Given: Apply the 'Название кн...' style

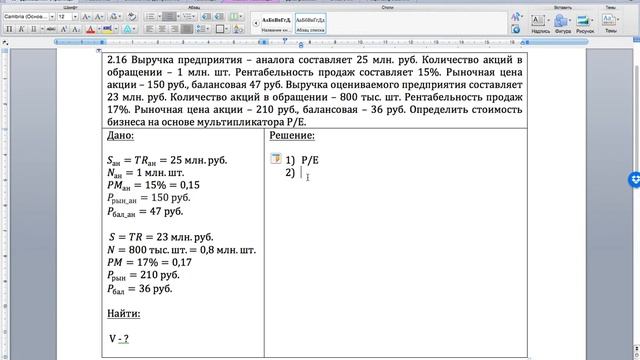Looking at the screenshot, I should [276, 24].
